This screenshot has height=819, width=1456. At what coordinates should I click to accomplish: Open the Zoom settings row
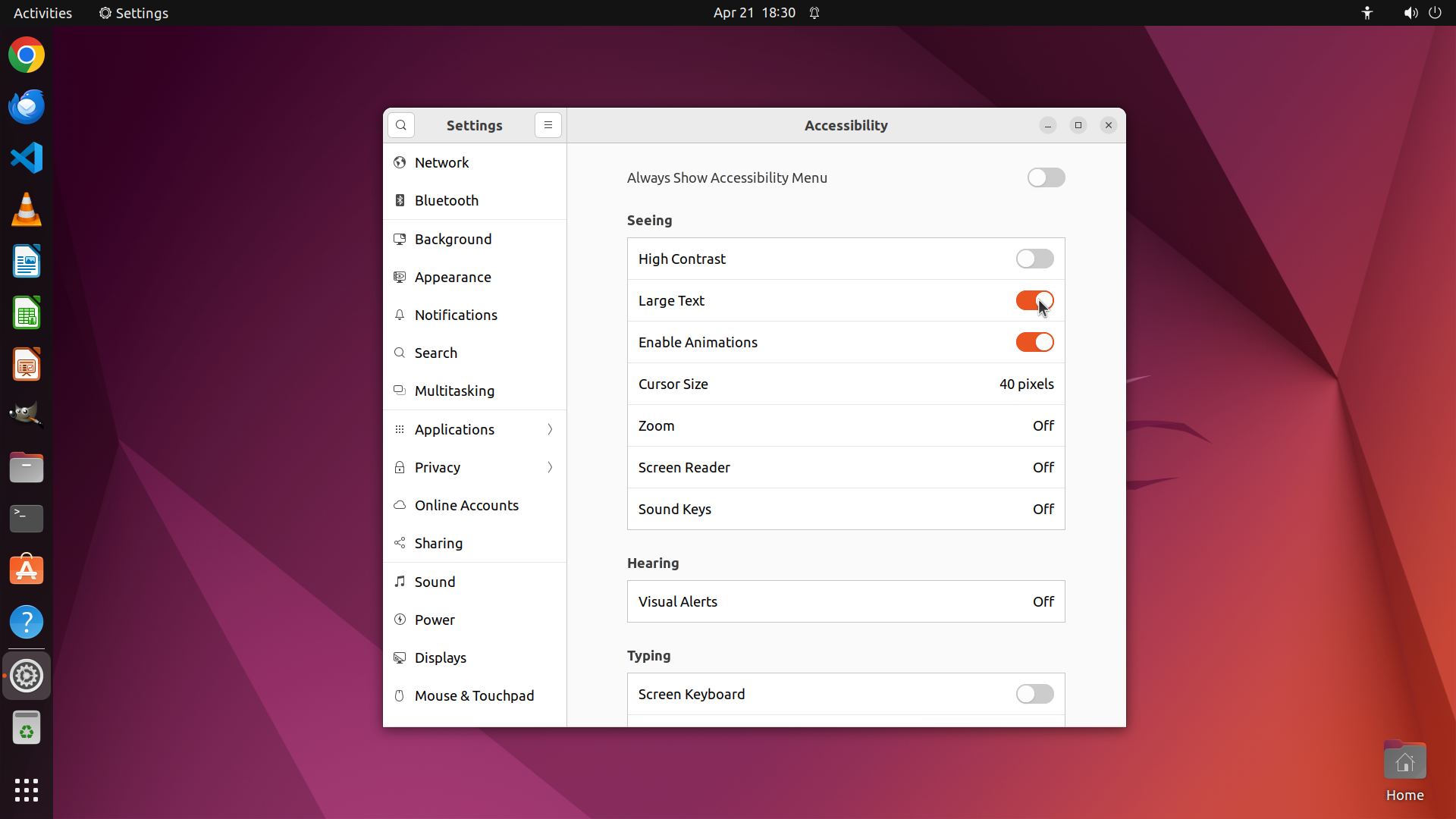pyautogui.click(x=846, y=425)
